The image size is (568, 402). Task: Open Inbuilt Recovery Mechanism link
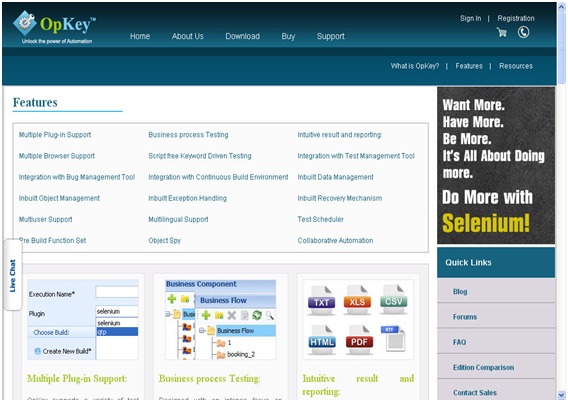coord(339,198)
